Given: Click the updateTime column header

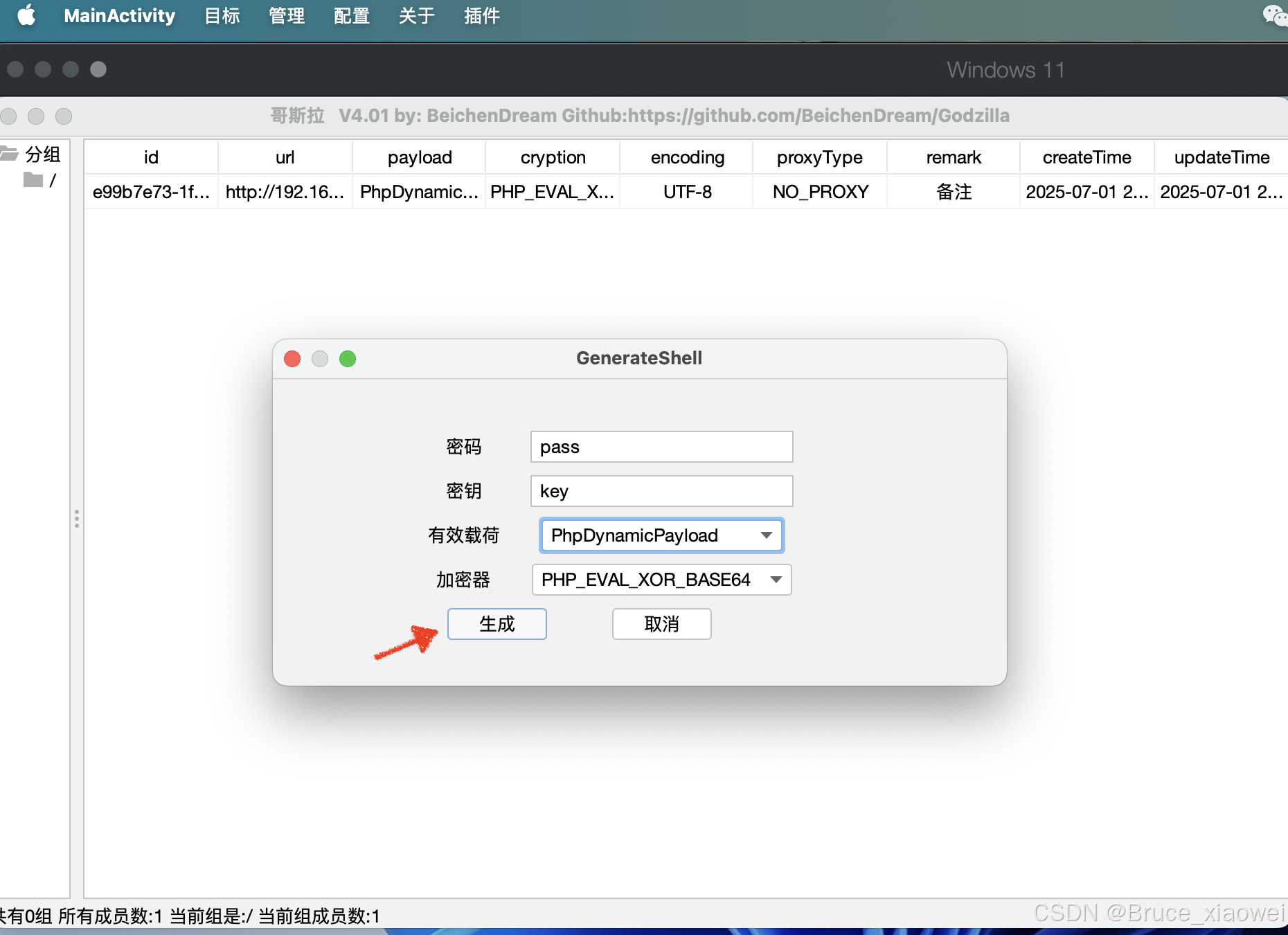Looking at the screenshot, I should [x=1222, y=157].
